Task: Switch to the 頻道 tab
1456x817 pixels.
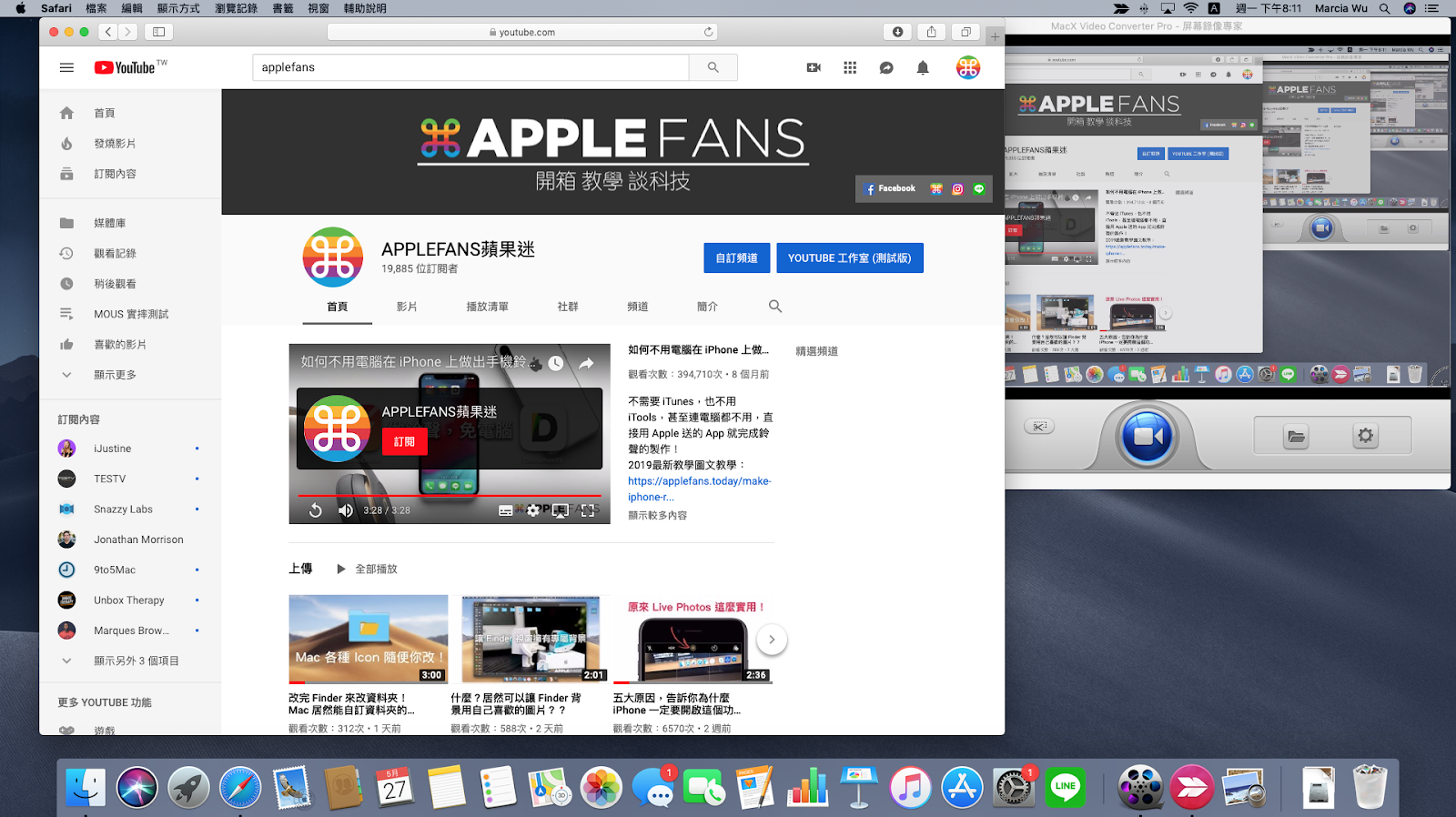Action: point(638,307)
